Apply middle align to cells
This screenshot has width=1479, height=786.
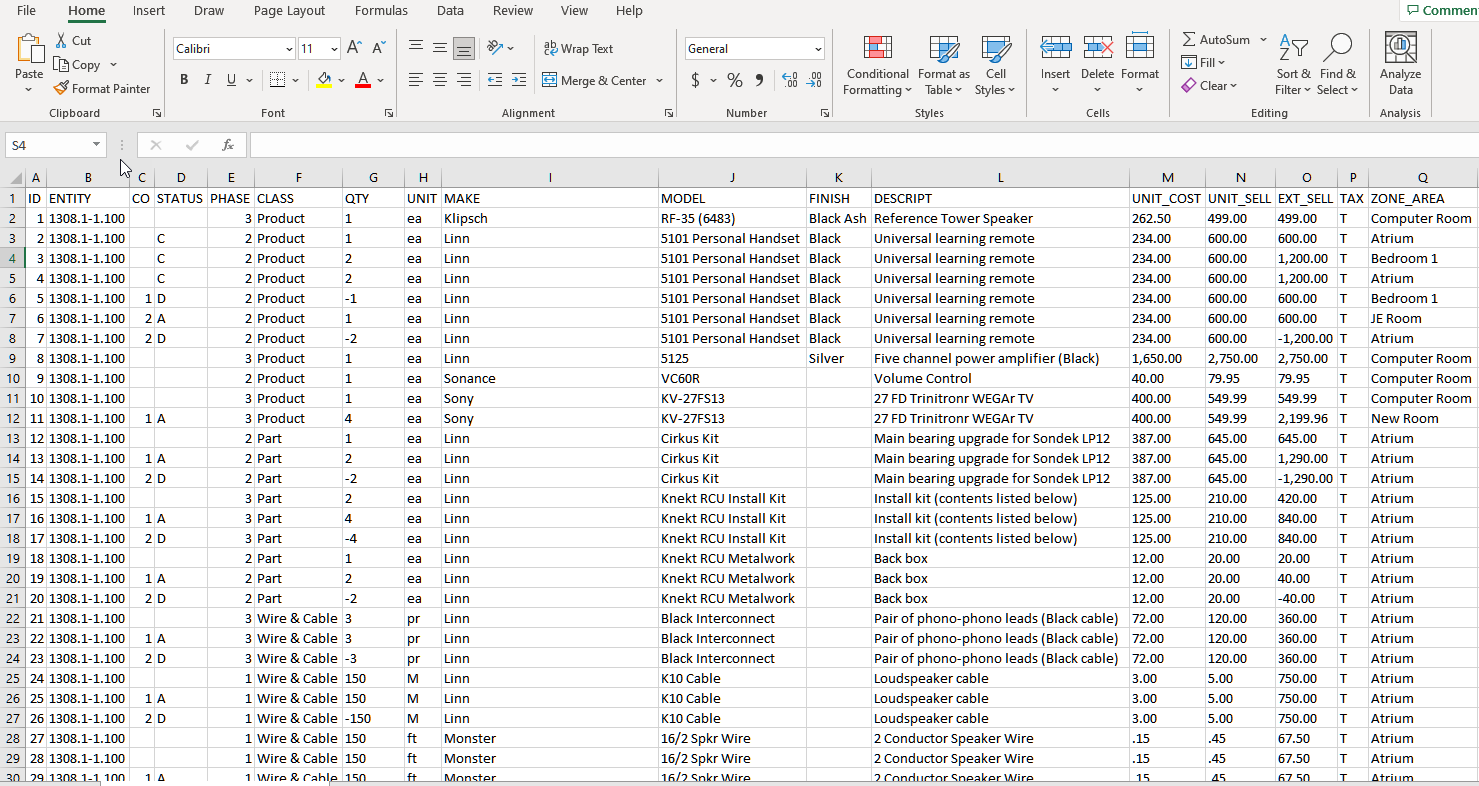pos(440,48)
